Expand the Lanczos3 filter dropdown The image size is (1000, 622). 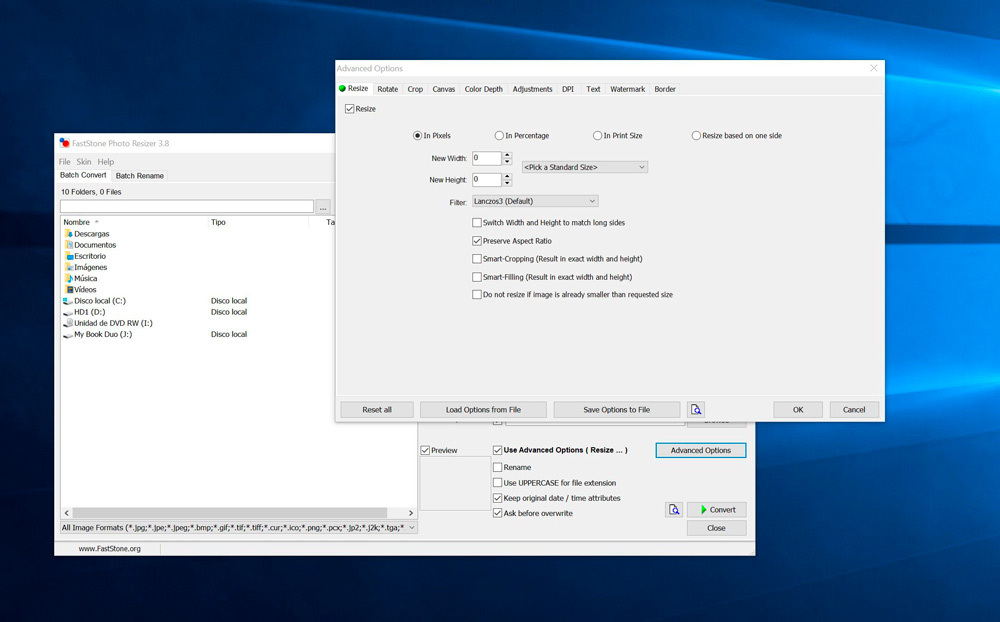(x=535, y=201)
